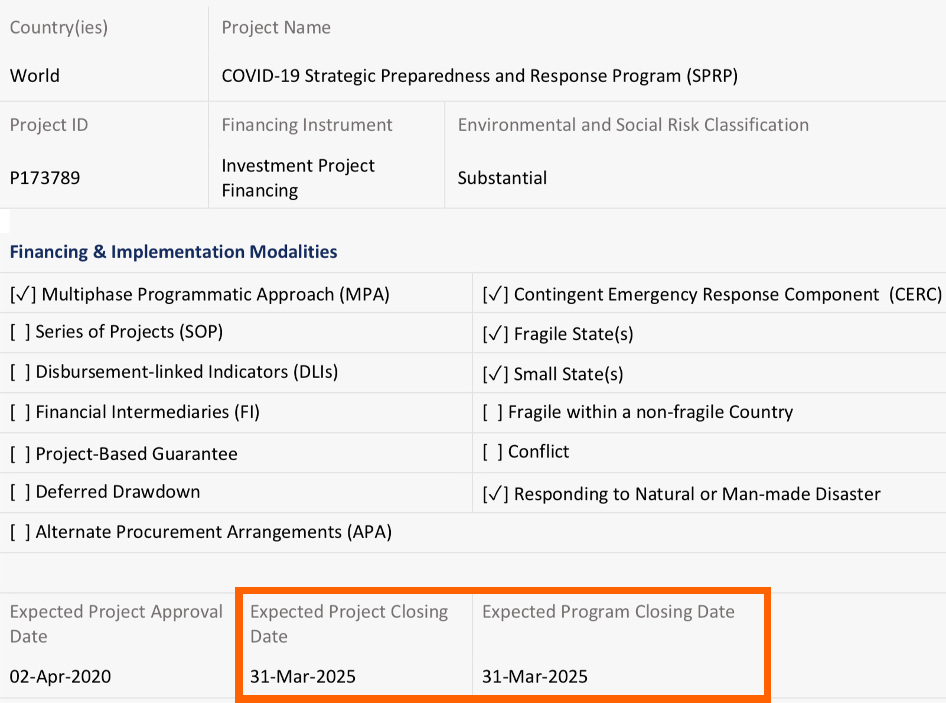Select the Project-Based Guarantee checkbox

[x=20, y=454]
